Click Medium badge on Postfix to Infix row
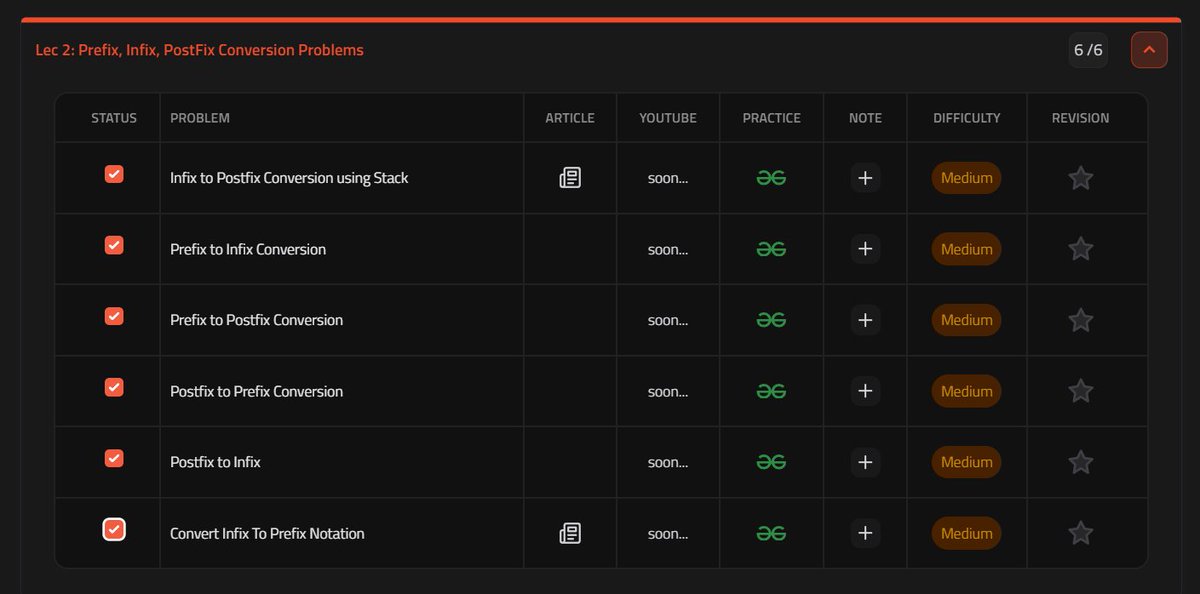1200x594 pixels. tap(965, 462)
